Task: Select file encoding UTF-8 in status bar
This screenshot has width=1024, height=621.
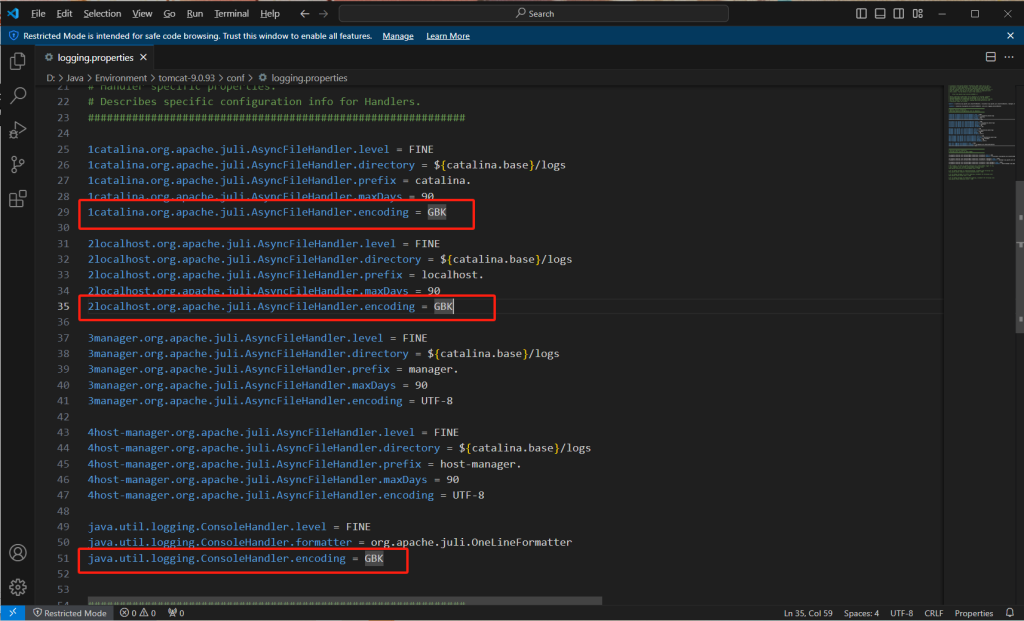Action: coord(901,613)
